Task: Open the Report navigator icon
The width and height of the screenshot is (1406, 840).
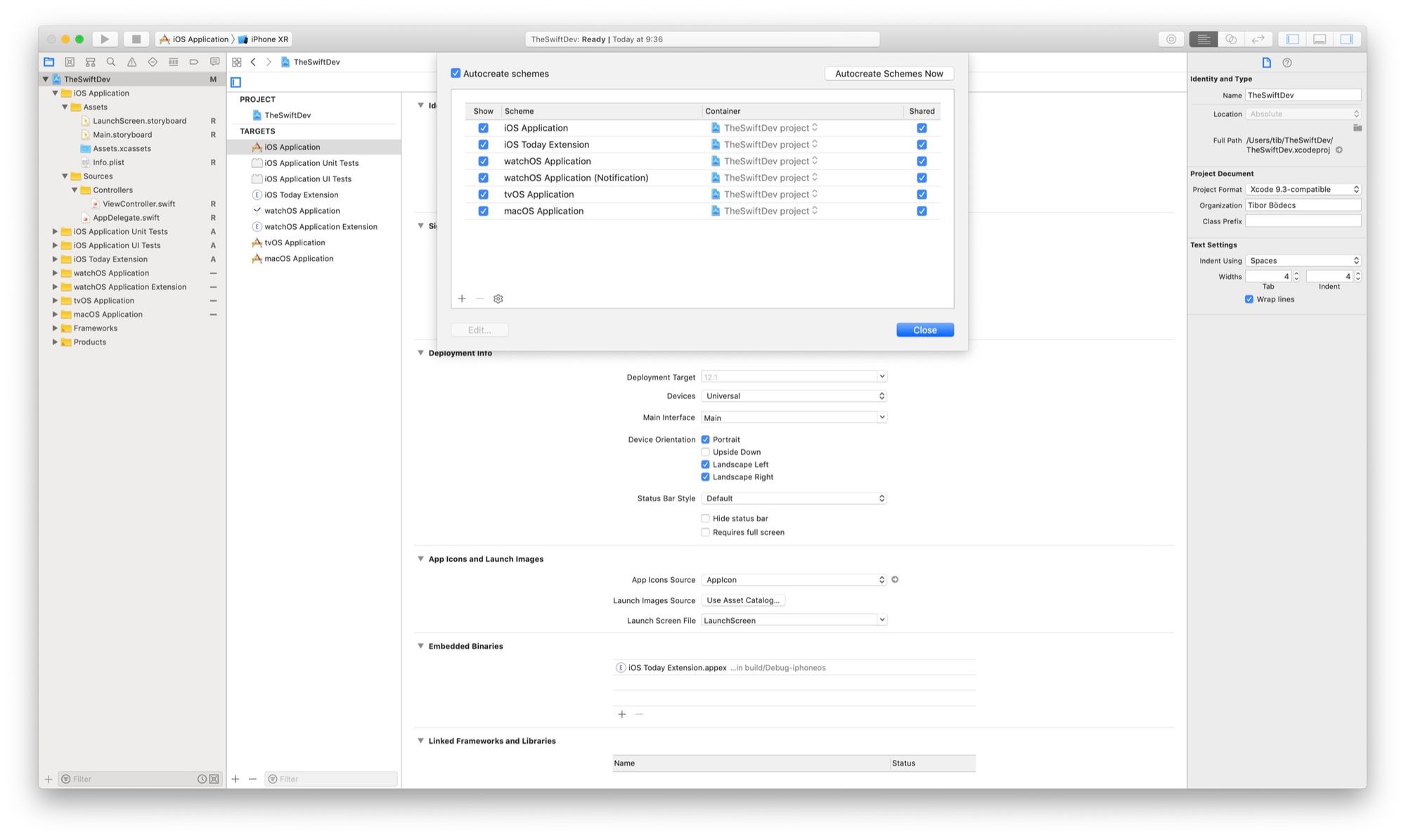Action: click(214, 62)
